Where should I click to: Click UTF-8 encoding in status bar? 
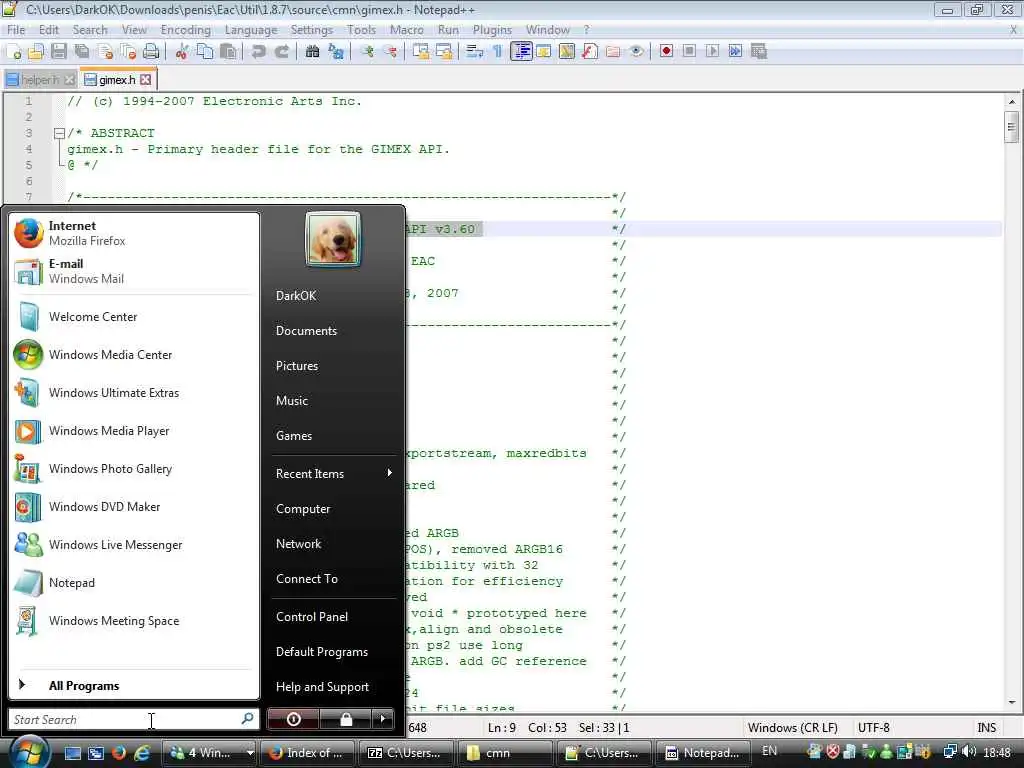pyautogui.click(x=873, y=728)
